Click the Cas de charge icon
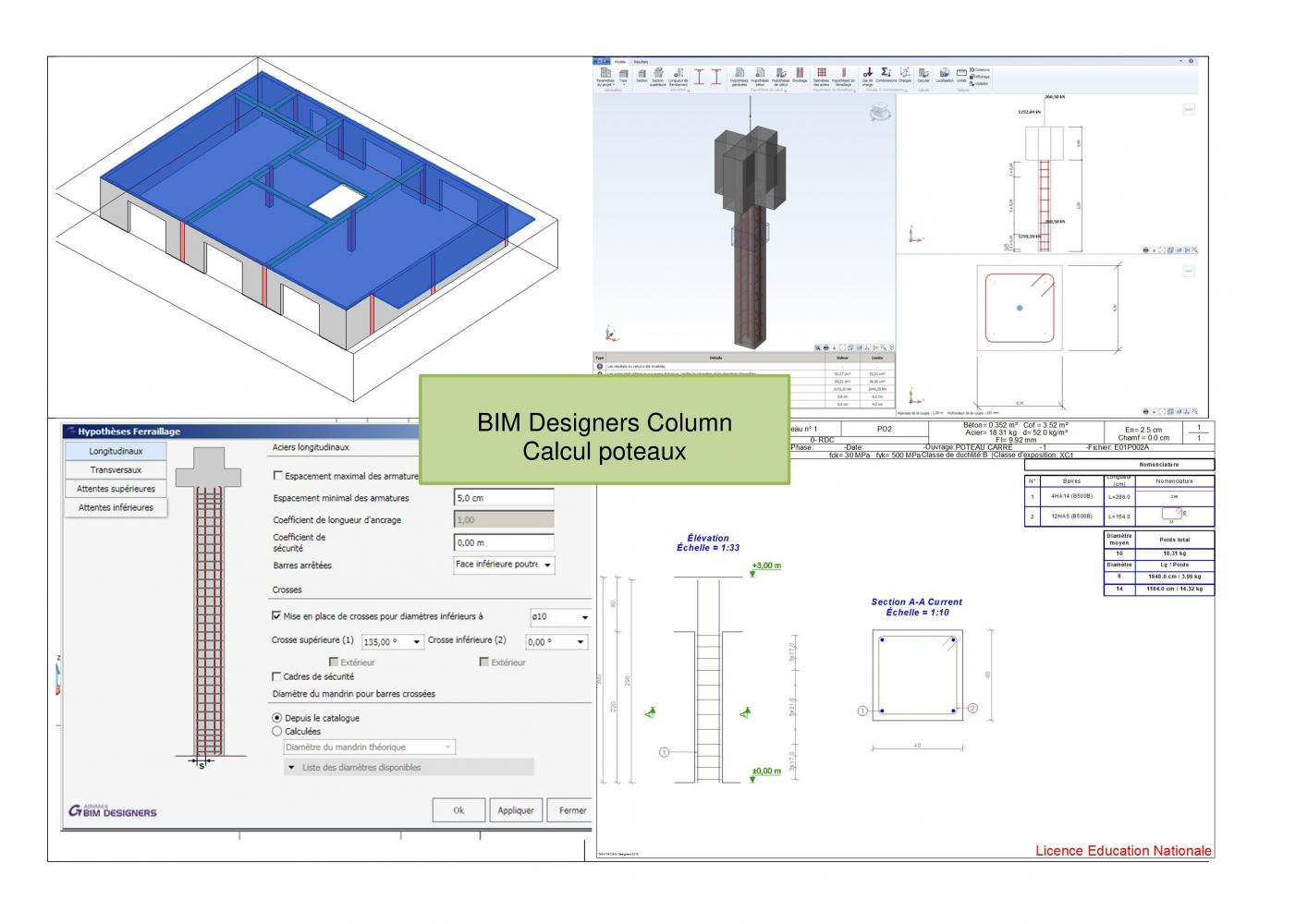Screen dimensions: 1308x924 pos(867,76)
